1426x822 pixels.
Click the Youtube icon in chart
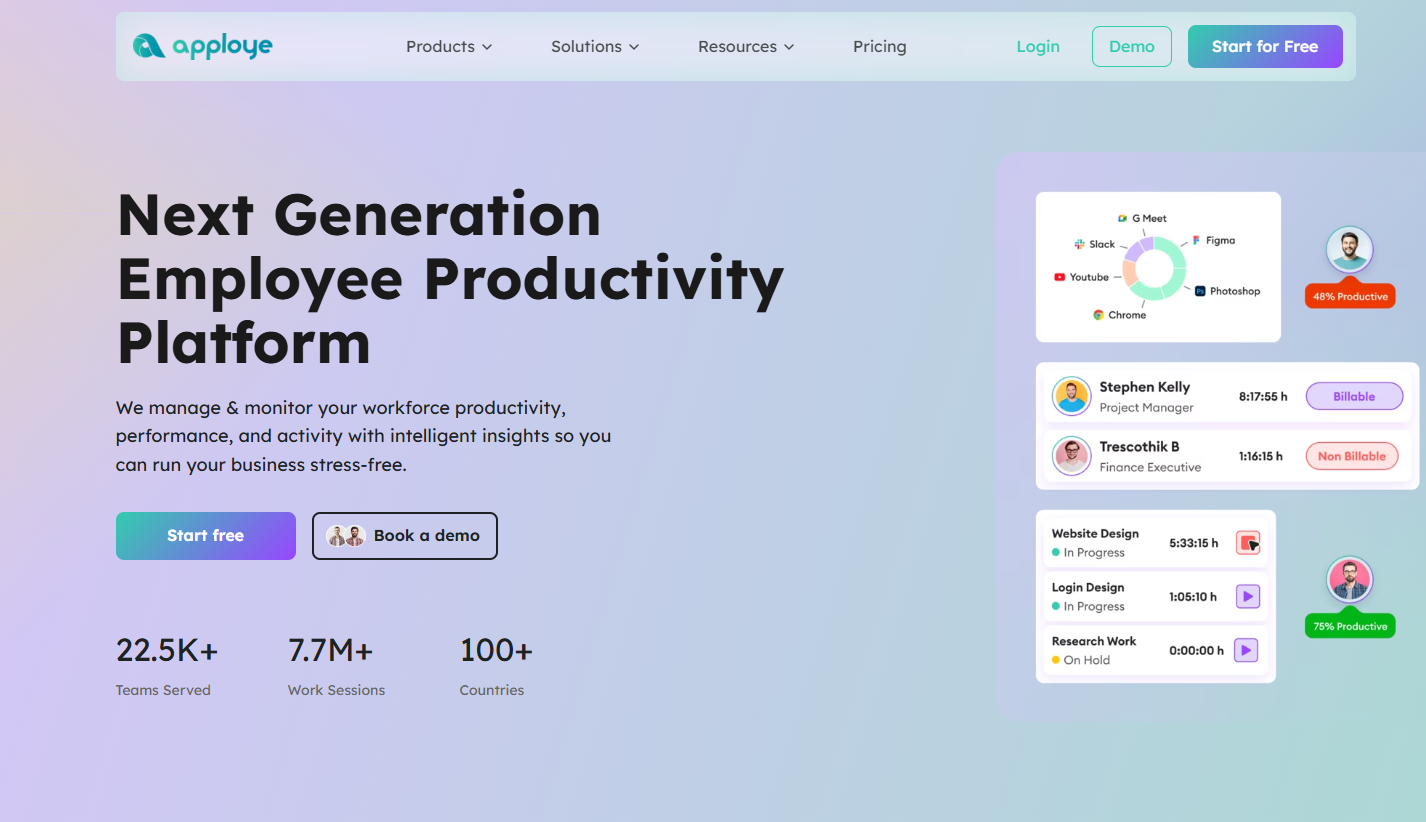coord(1059,277)
